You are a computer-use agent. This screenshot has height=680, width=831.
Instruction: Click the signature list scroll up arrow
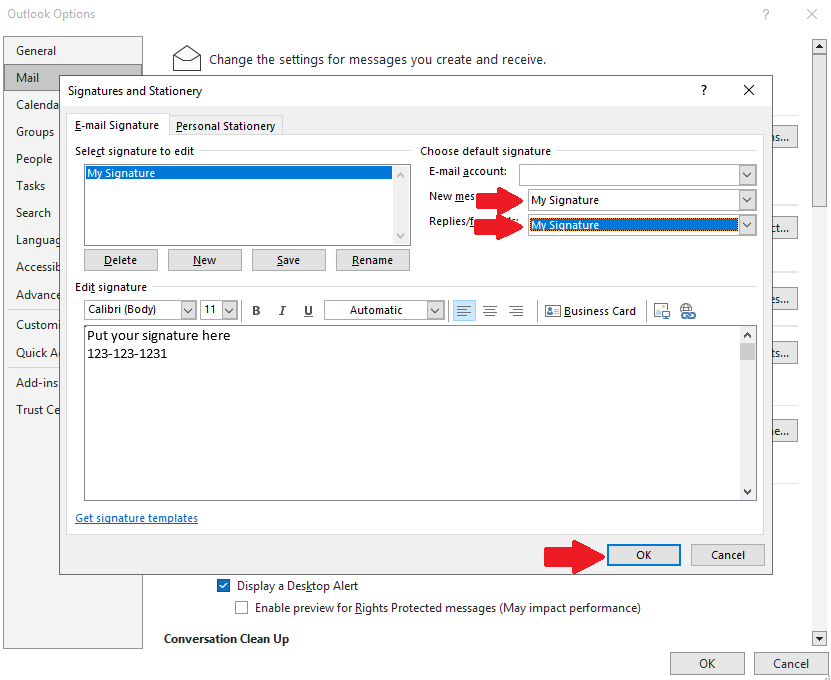[401, 174]
